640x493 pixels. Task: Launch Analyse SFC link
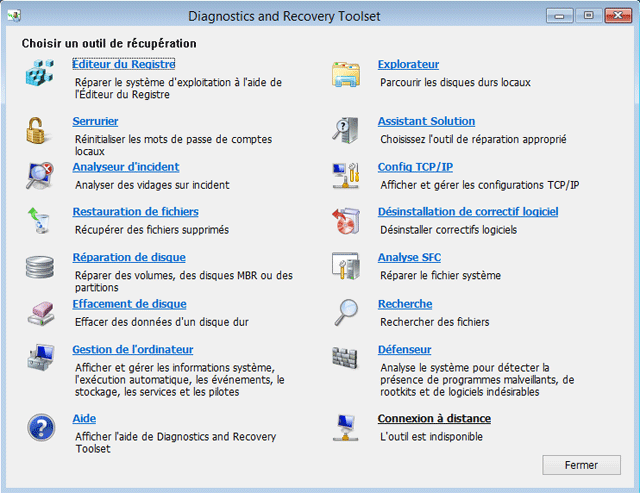(x=409, y=258)
